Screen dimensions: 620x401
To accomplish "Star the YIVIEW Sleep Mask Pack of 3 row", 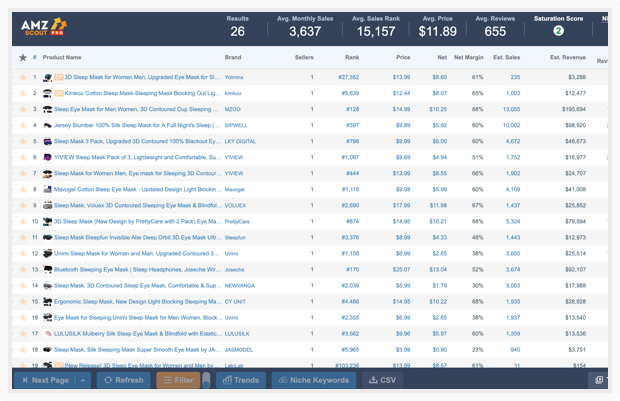I will click(23, 157).
